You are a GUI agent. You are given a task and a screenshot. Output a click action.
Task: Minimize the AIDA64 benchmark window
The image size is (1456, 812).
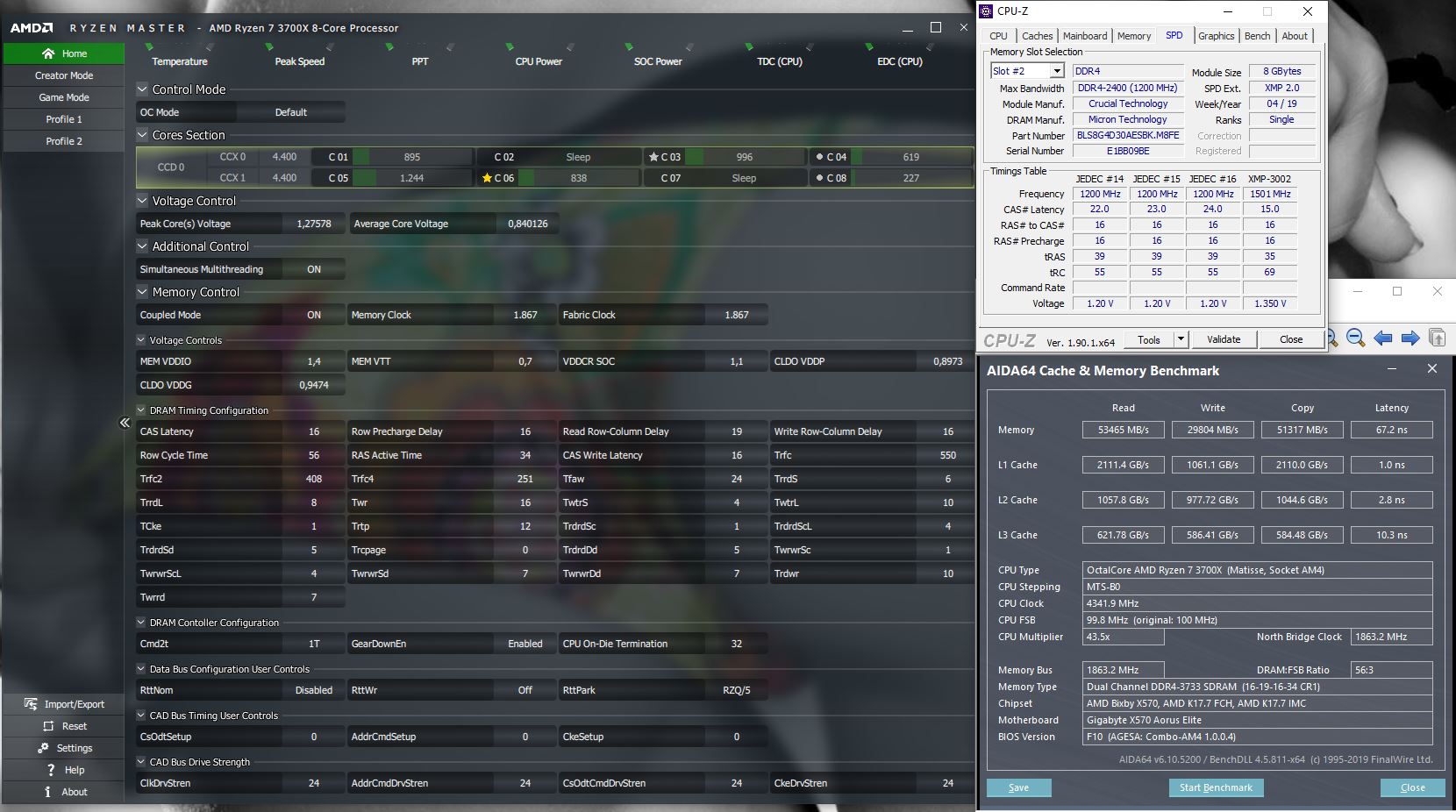(1392, 369)
